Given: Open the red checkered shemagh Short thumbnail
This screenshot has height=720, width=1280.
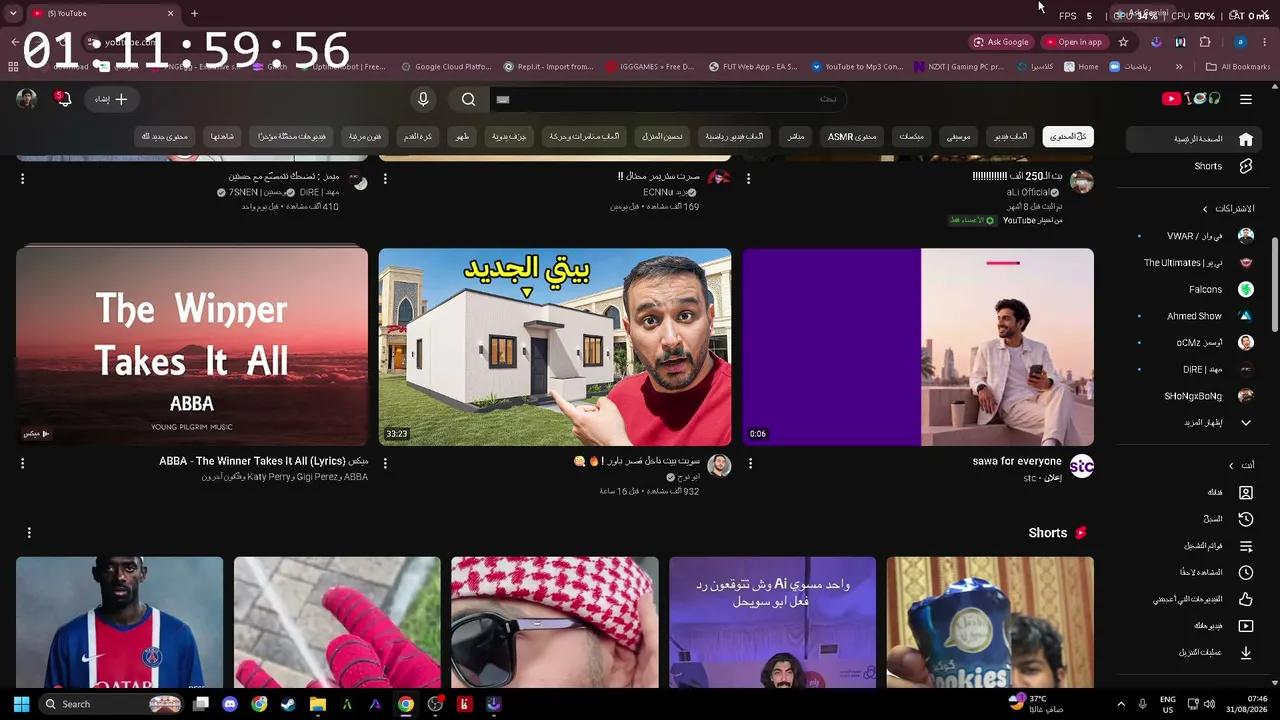Looking at the screenshot, I should 555,622.
